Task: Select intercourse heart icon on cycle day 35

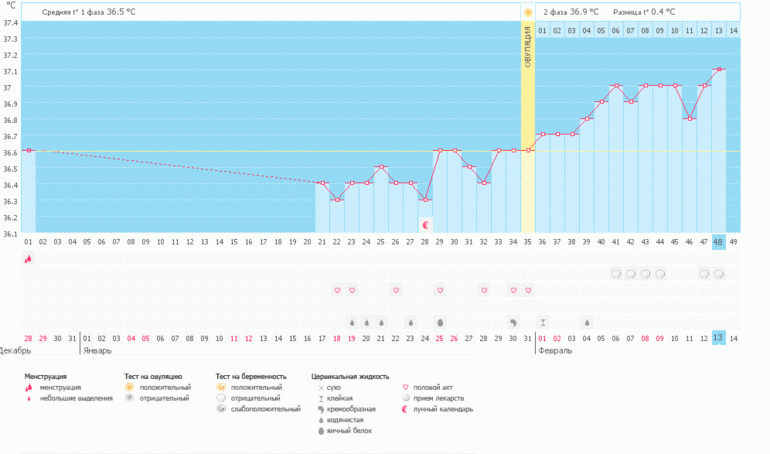Action: 528,290
